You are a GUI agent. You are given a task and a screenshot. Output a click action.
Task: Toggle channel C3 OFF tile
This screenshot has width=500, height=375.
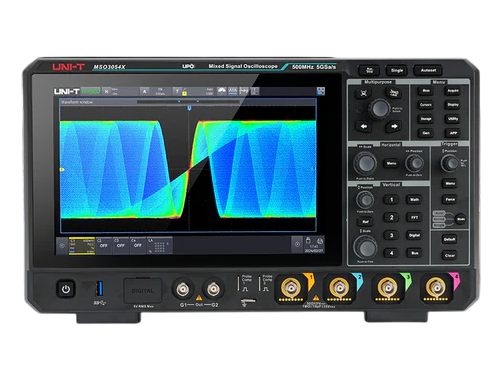[x=121, y=246]
